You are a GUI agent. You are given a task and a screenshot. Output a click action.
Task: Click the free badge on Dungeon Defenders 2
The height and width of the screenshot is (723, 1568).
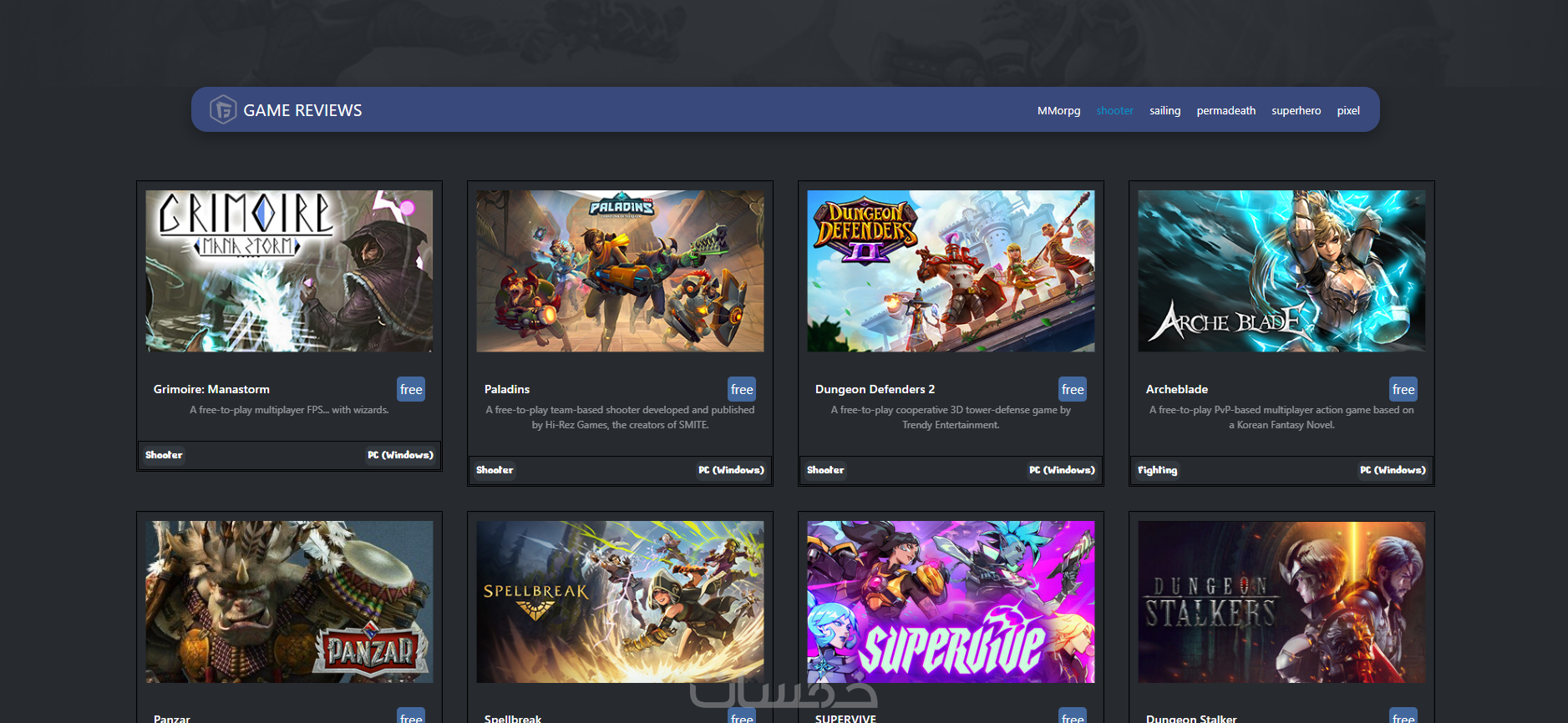pyautogui.click(x=1073, y=389)
